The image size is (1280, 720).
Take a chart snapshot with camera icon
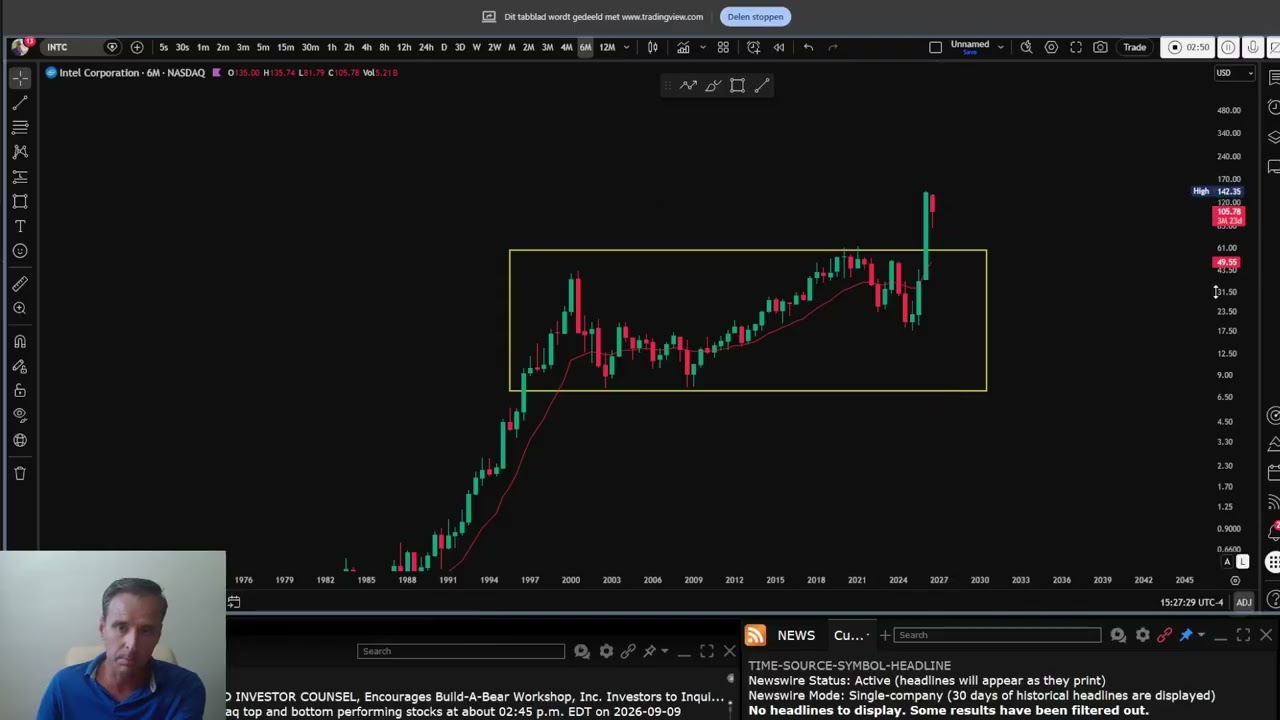tap(1100, 47)
